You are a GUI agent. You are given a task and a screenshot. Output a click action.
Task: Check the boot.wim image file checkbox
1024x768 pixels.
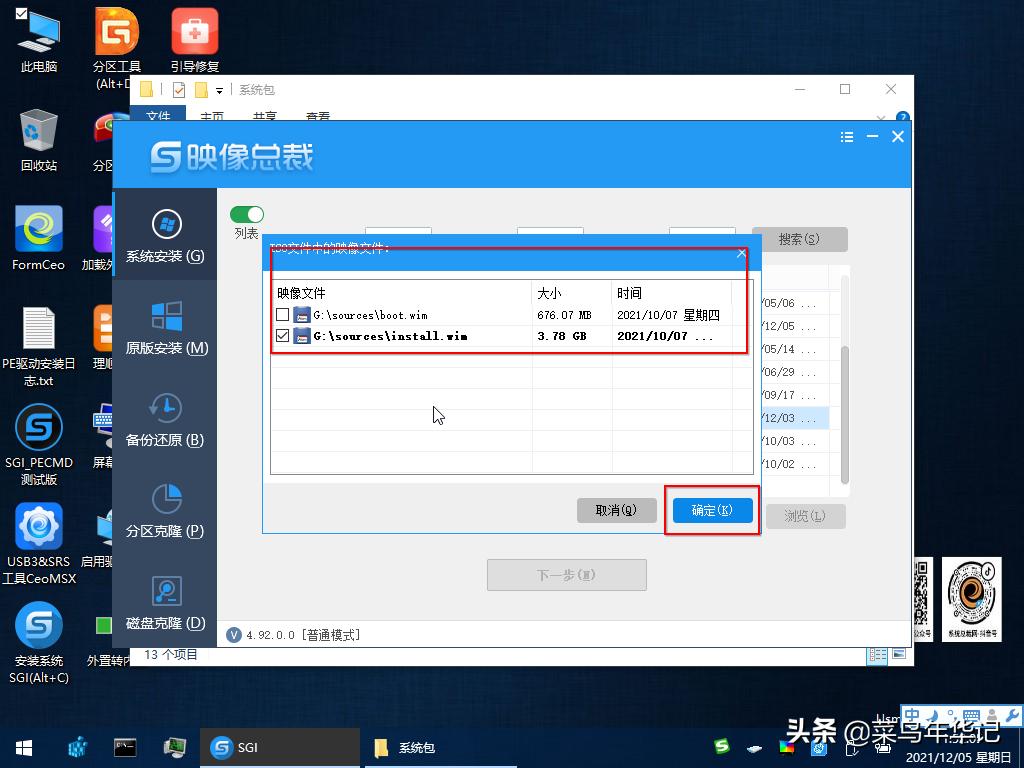click(x=284, y=314)
